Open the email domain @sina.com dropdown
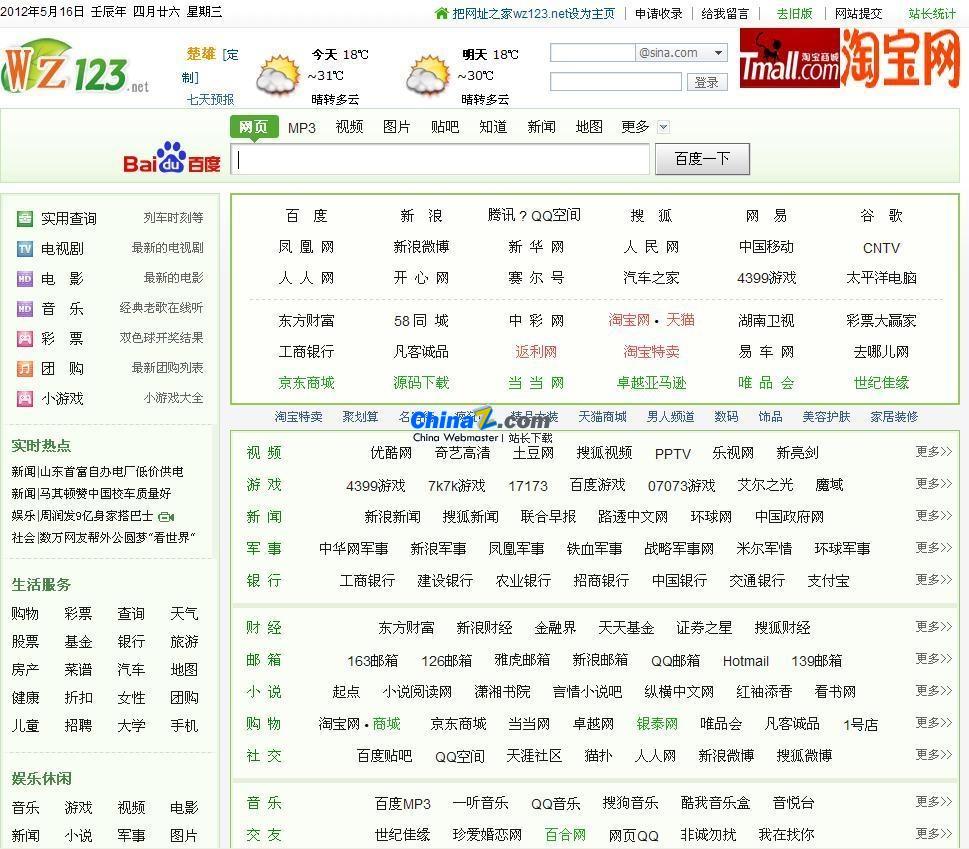The image size is (969, 849). (718, 53)
